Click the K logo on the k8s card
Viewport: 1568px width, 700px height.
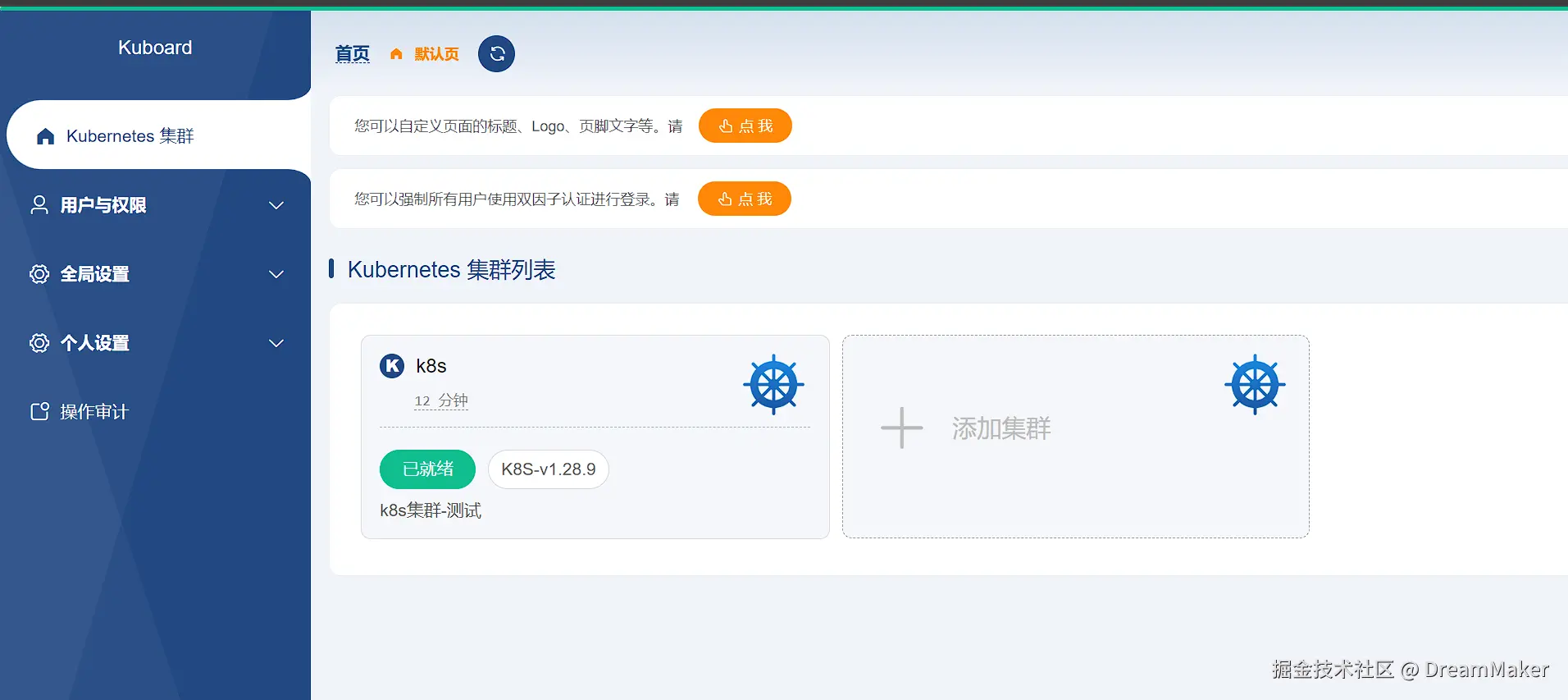click(x=392, y=366)
